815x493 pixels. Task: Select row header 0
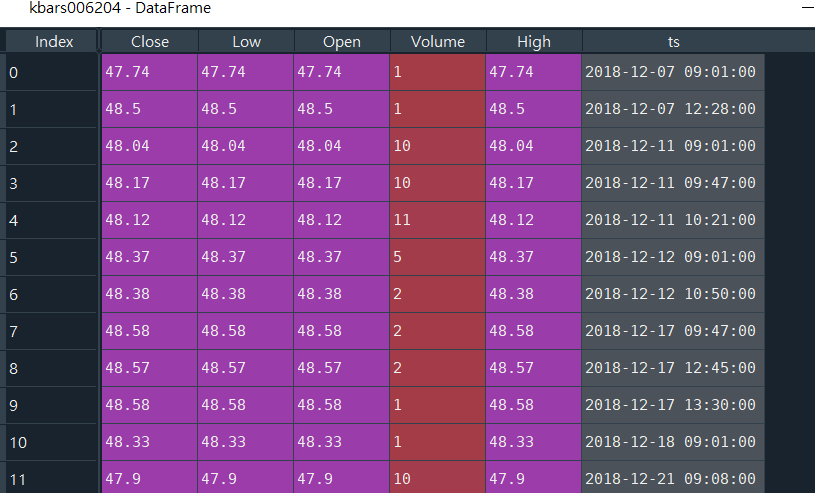51,72
